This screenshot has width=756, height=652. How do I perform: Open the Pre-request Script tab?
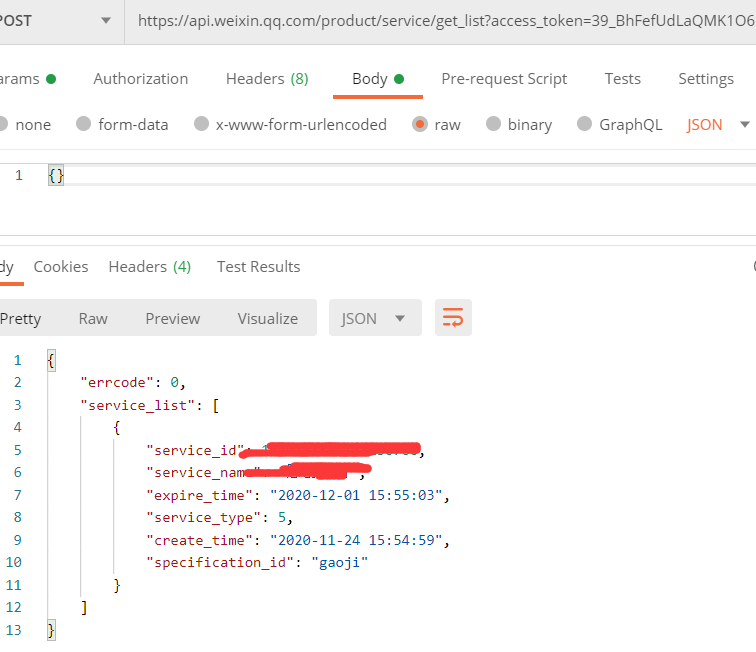click(x=504, y=79)
